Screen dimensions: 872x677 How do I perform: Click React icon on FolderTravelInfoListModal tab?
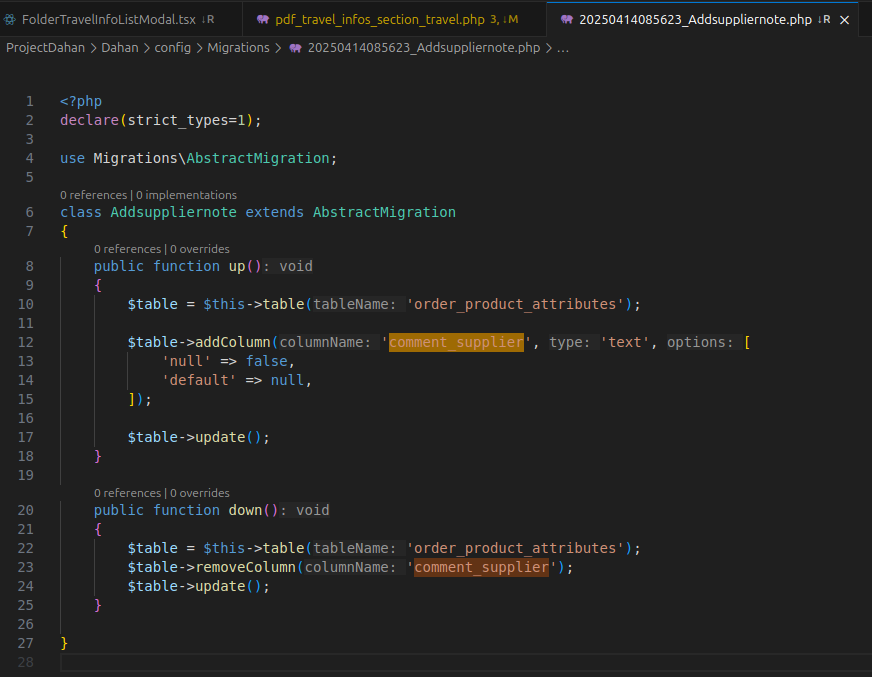pyautogui.click(x=10, y=19)
